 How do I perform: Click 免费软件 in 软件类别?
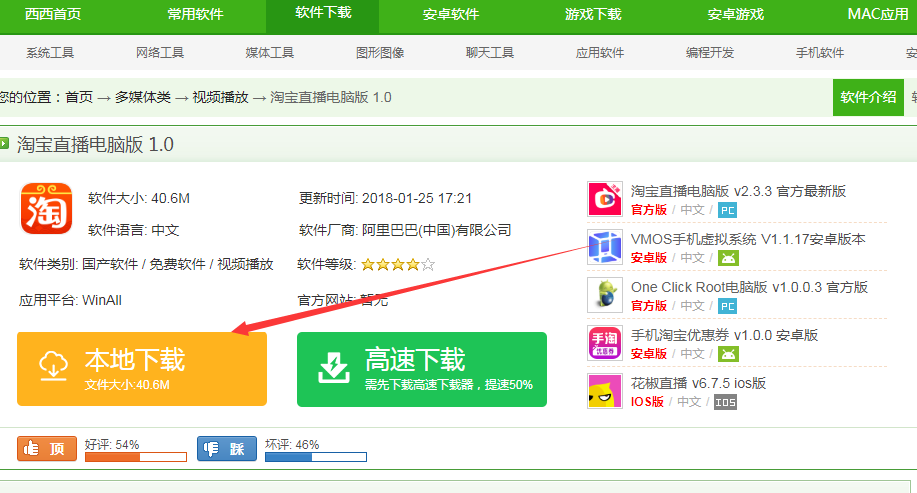point(178,264)
